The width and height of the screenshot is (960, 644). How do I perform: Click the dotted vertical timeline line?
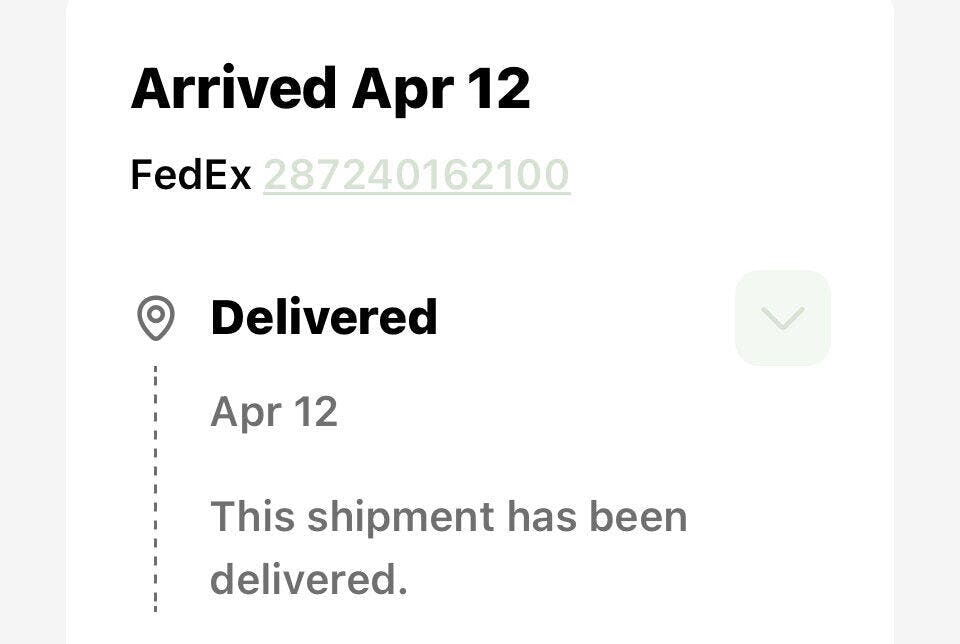156,490
